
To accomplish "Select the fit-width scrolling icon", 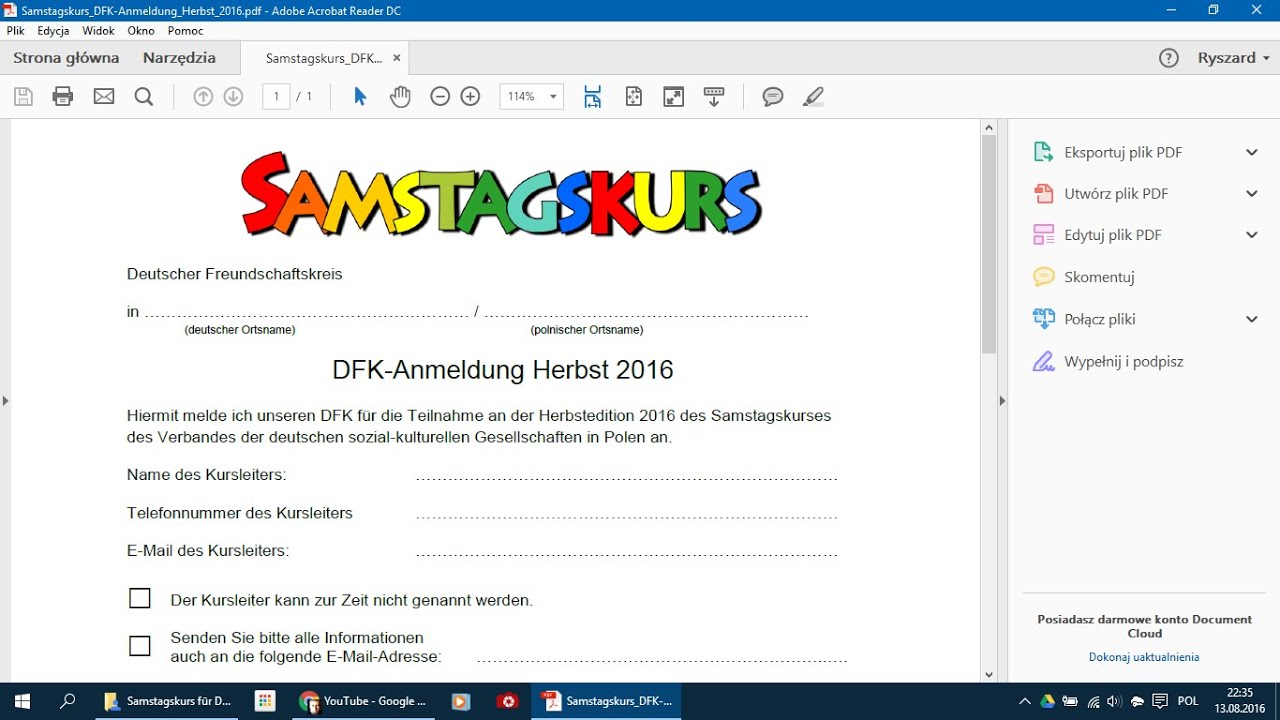I will click(x=593, y=97).
